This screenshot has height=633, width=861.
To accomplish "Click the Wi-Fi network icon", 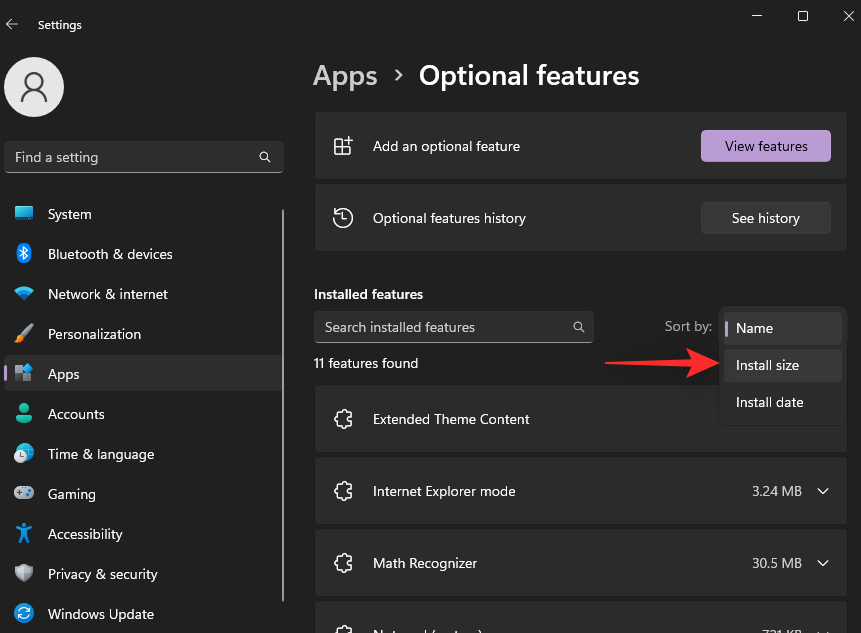I will coord(24,294).
